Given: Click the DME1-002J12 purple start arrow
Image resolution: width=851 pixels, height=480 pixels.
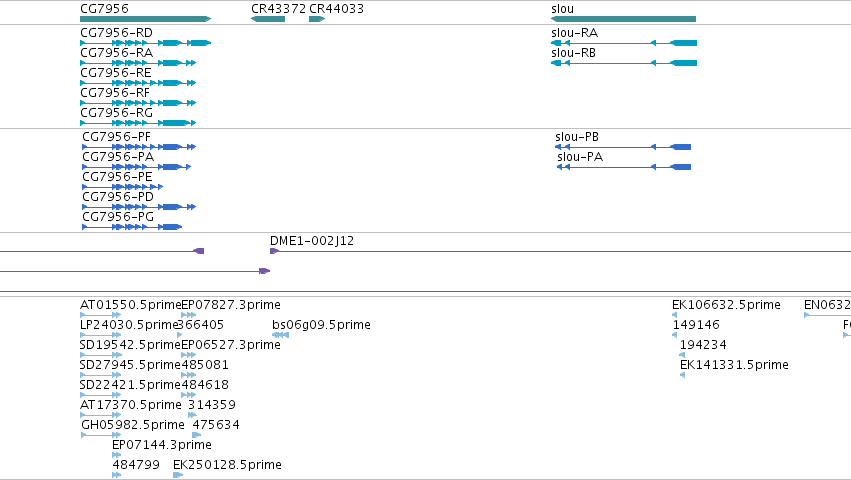Looking at the screenshot, I should pyautogui.click(x=275, y=251).
